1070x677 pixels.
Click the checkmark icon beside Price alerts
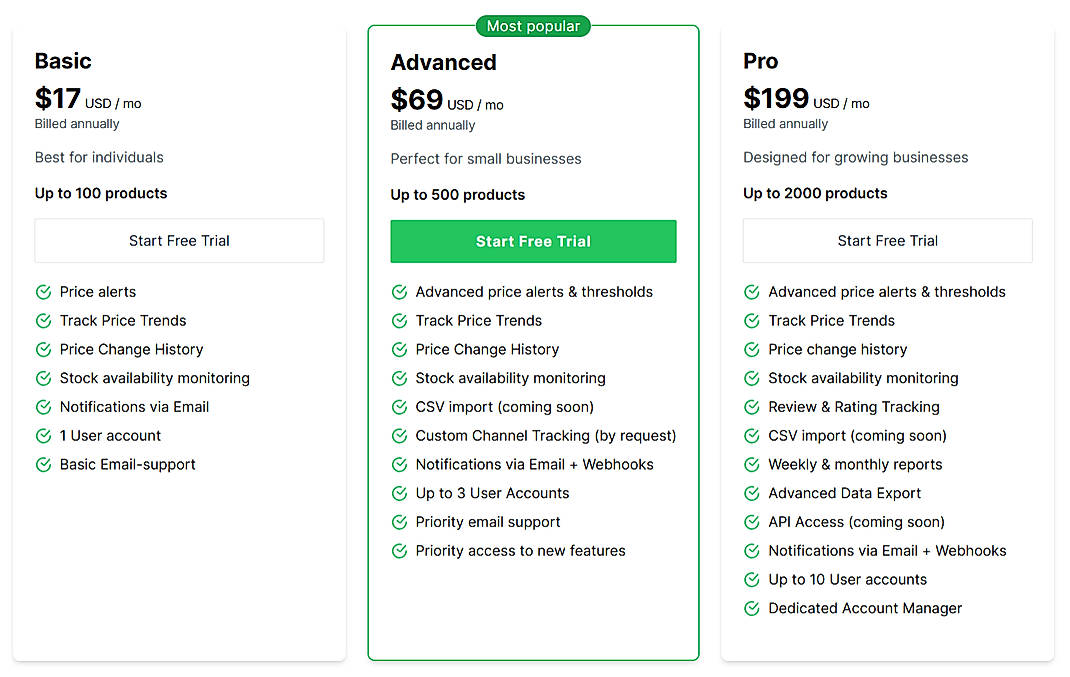point(43,292)
